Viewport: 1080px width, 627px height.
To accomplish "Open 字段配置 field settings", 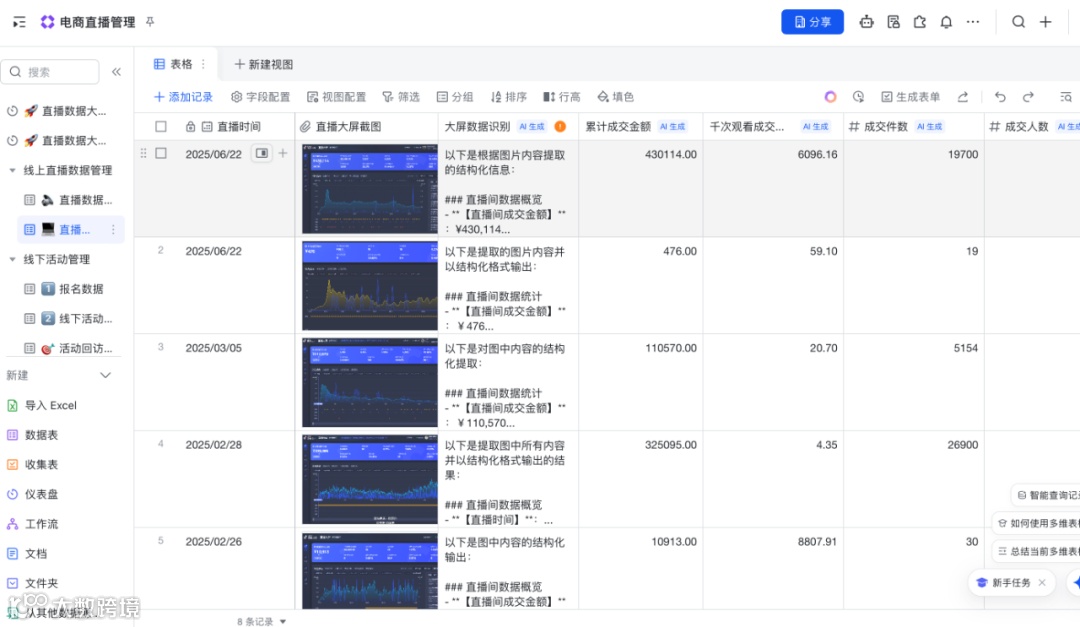I will (260, 97).
